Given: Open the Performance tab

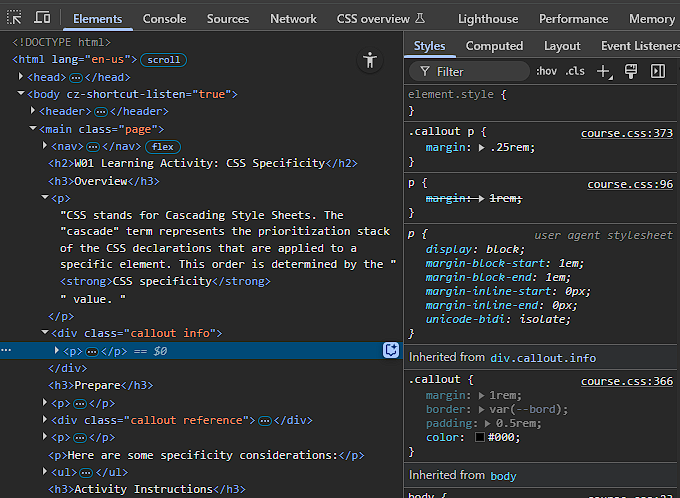Looking at the screenshot, I should [573, 19].
